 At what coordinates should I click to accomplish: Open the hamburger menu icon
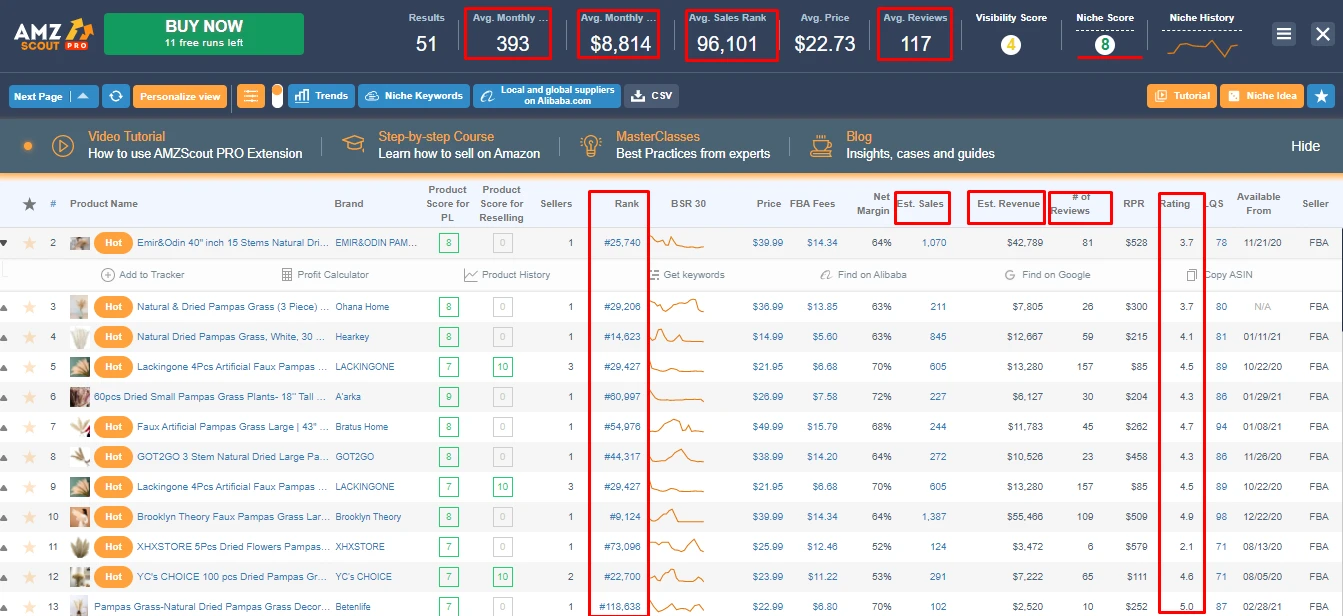[1284, 33]
